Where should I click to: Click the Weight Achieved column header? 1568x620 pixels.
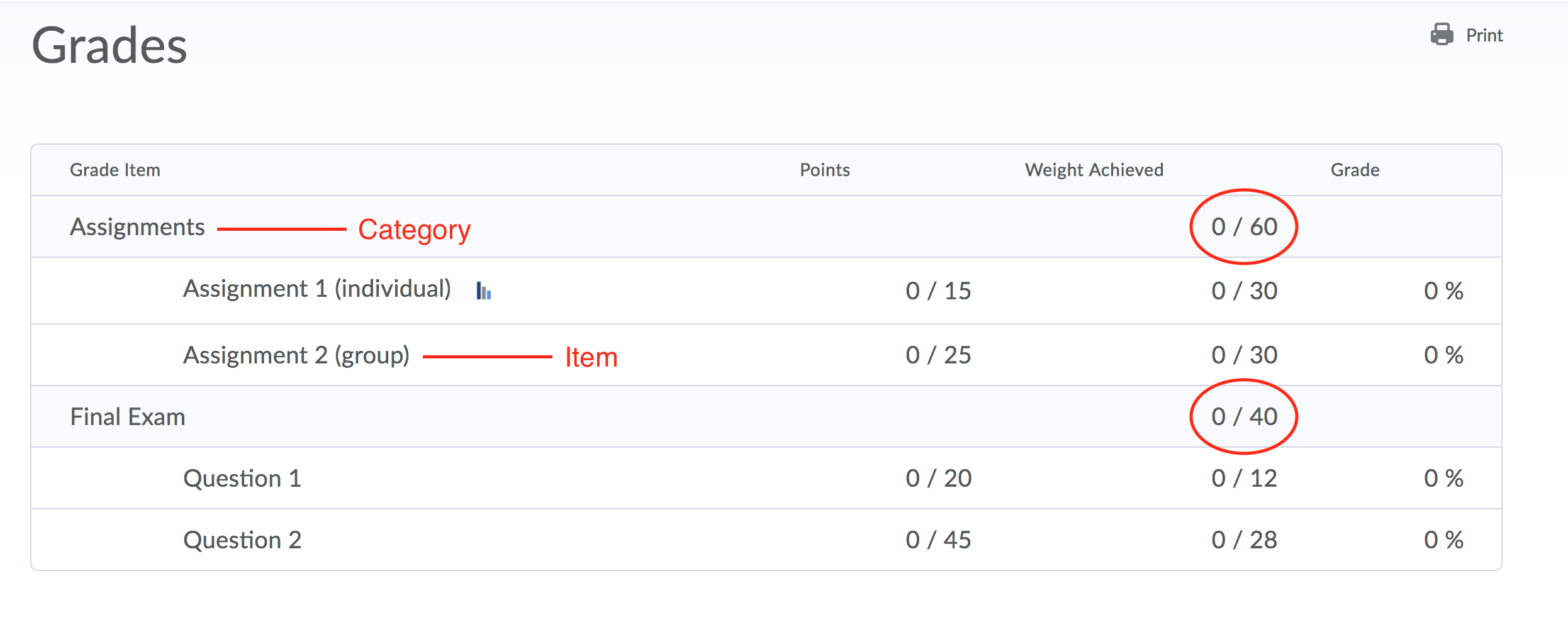click(1094, 170)
